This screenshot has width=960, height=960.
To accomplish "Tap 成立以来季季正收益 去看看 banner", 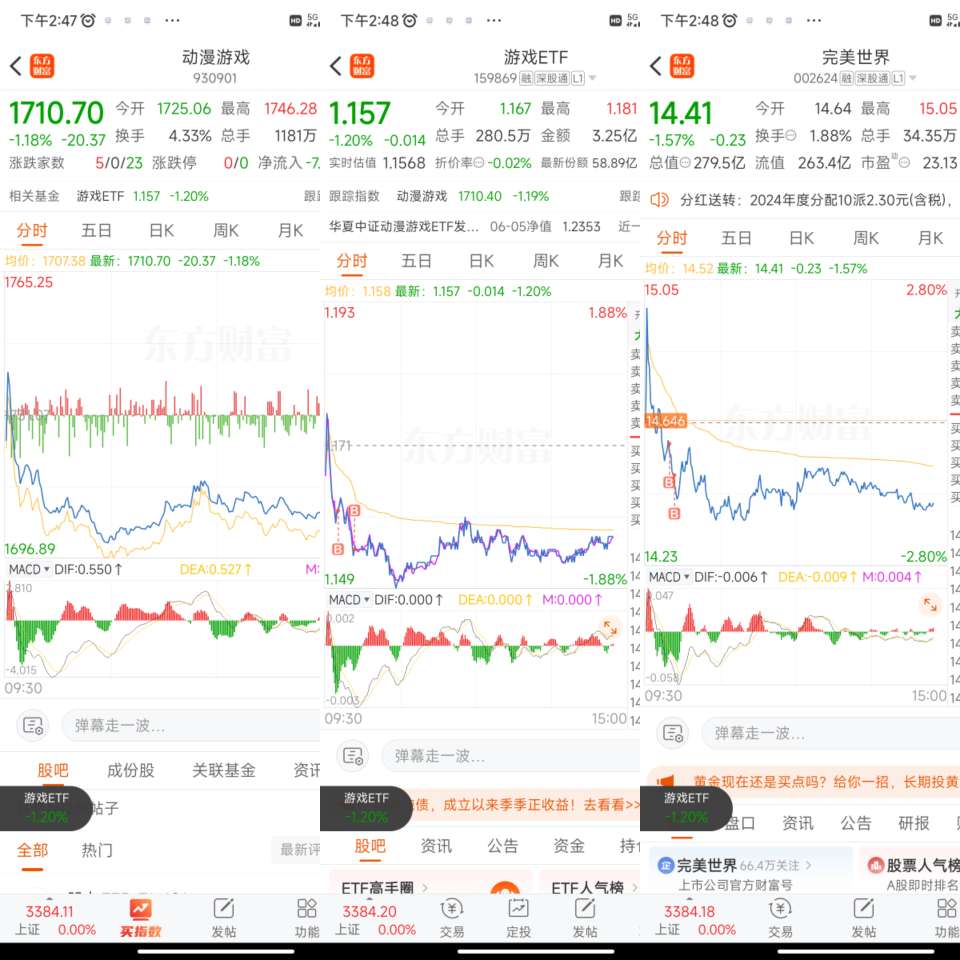I will [x=527, y=804].
